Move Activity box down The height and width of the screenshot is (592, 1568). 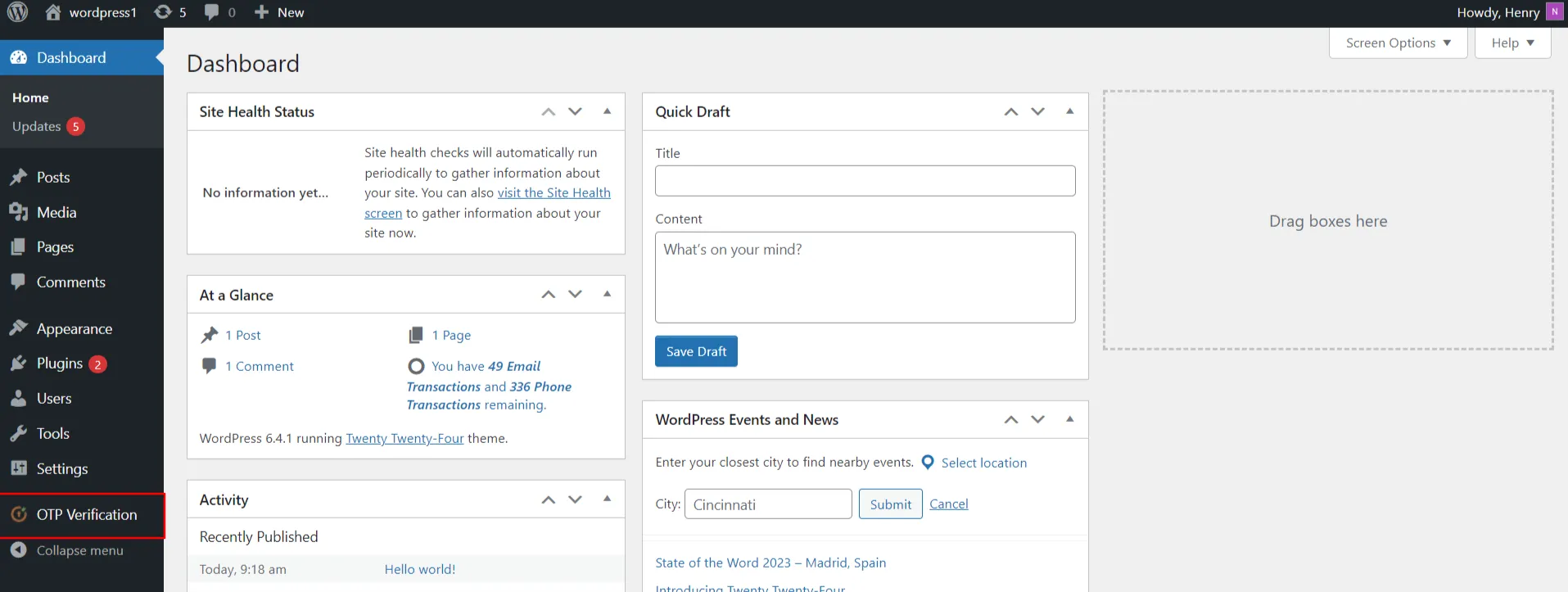[x=575, y=499]
